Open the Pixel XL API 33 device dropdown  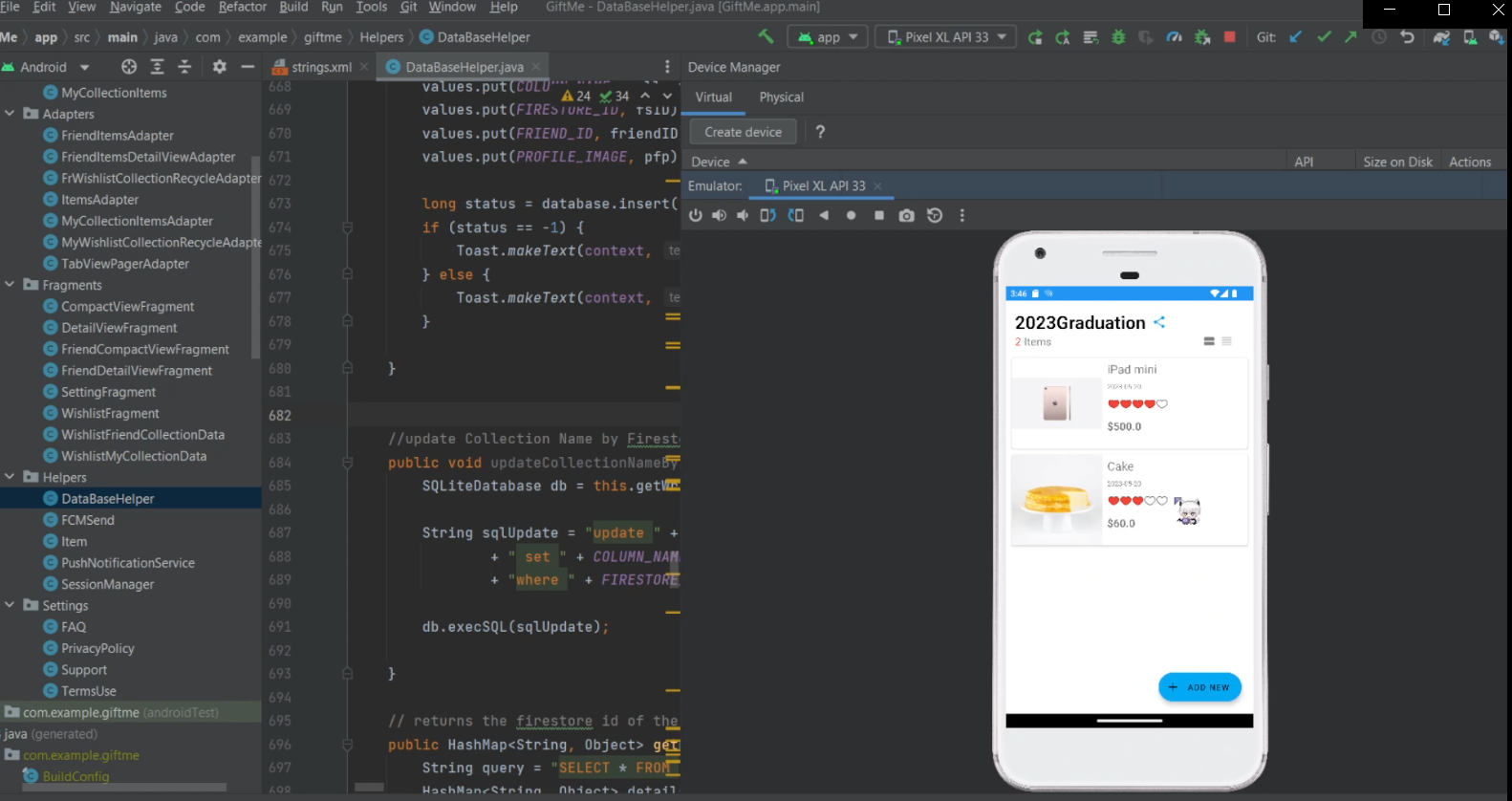pos(947,37)
